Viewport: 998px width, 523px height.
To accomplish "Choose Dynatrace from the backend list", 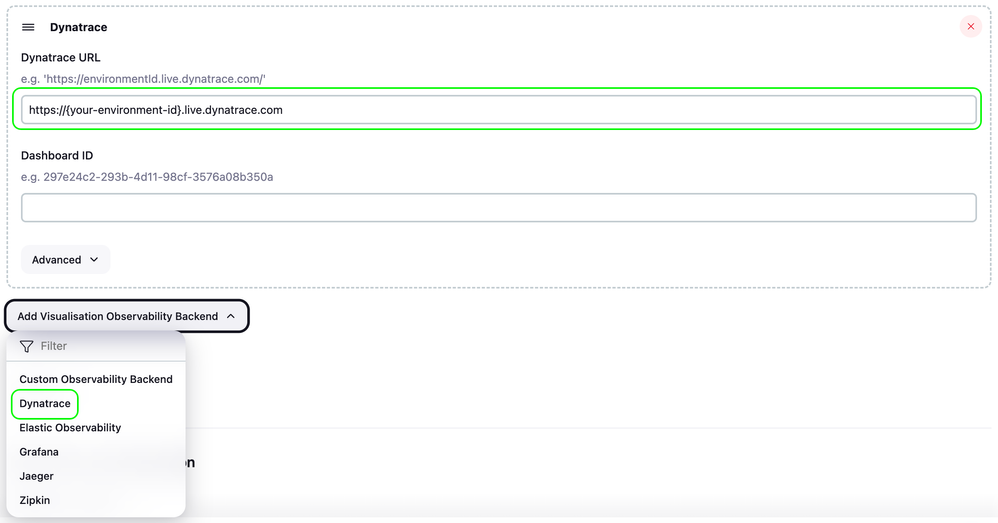I will point(45,404).
